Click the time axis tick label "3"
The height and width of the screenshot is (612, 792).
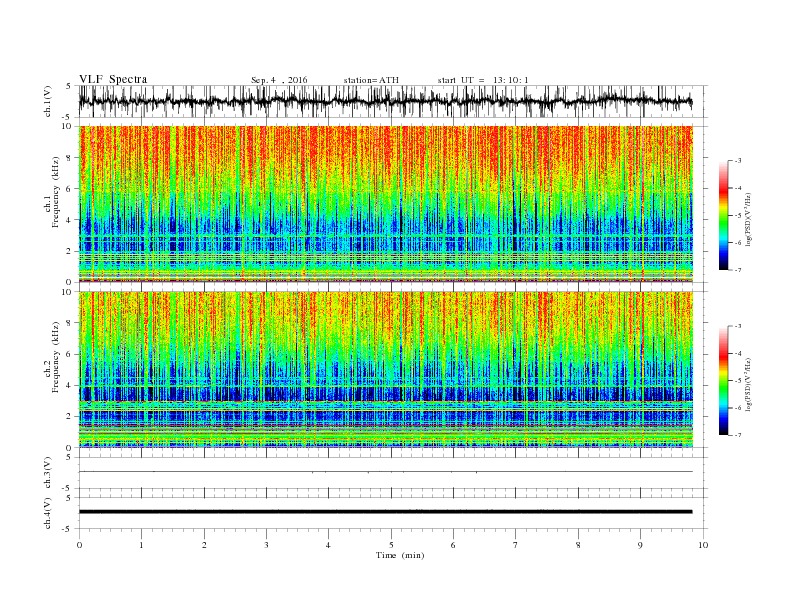point(266,545)
